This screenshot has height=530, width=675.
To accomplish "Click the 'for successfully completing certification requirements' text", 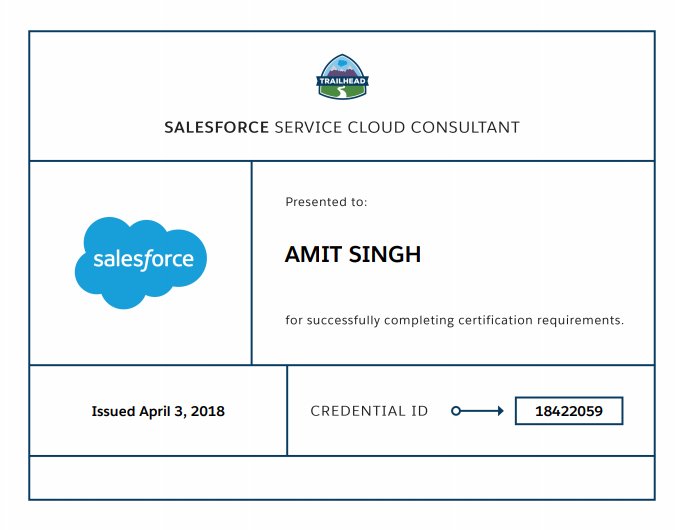I will pos(454,320).
